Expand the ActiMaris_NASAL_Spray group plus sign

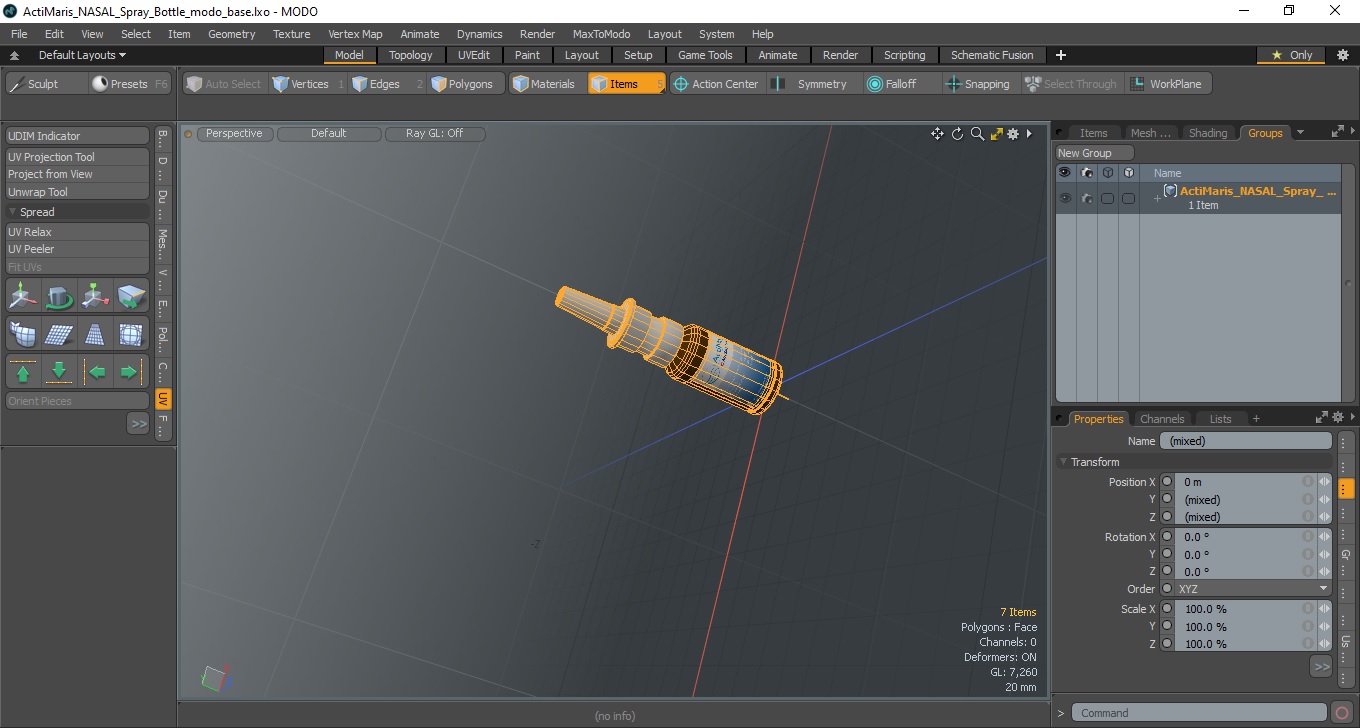coord(1157,198)
